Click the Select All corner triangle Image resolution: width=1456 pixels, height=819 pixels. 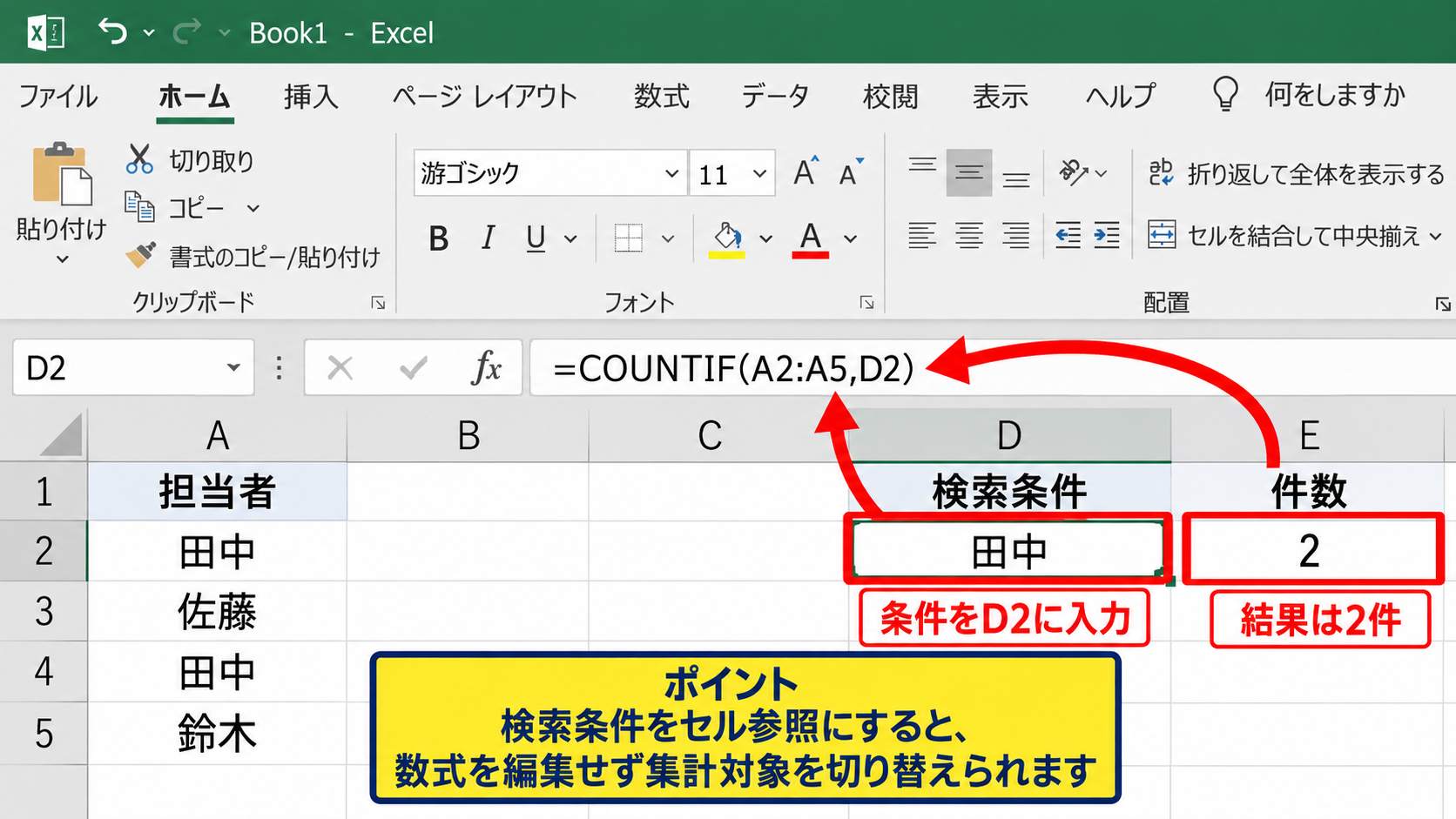[61, 435]
